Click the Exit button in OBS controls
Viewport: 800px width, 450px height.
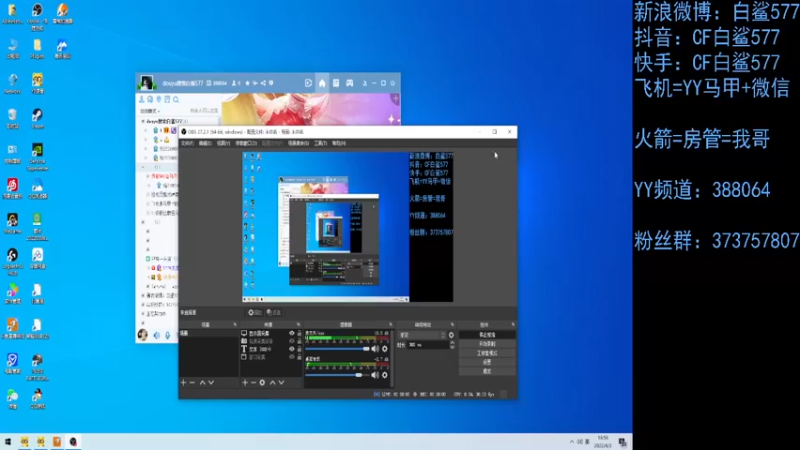[487, 371]
